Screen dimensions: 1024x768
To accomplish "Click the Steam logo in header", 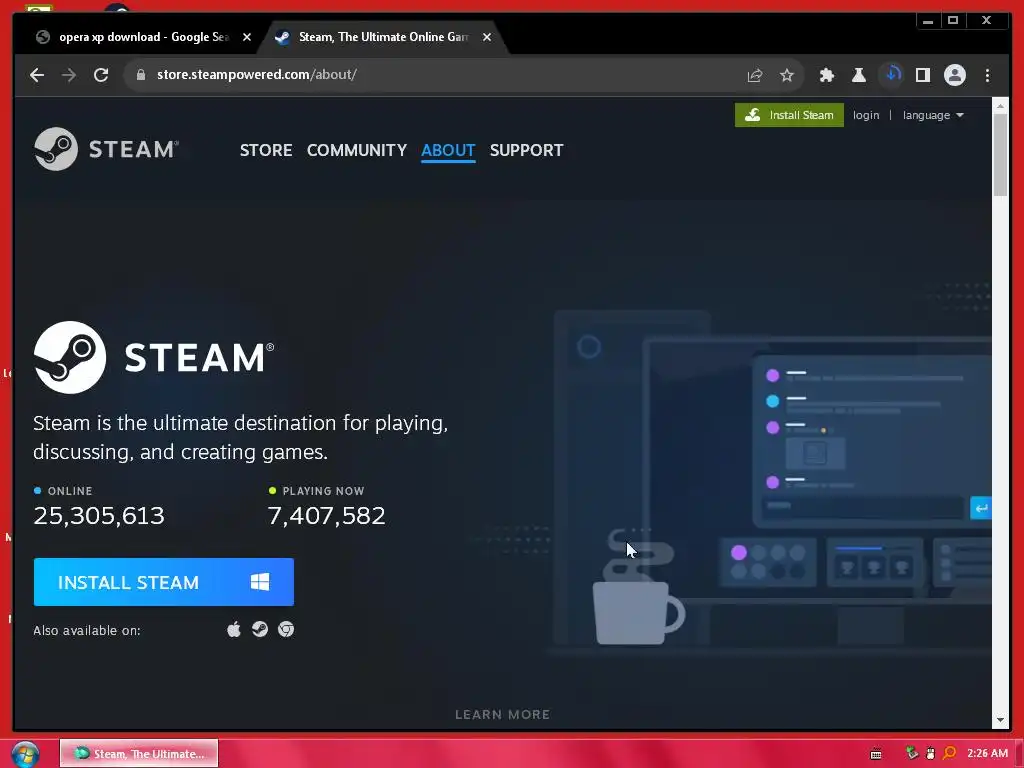I will point(106,149).
